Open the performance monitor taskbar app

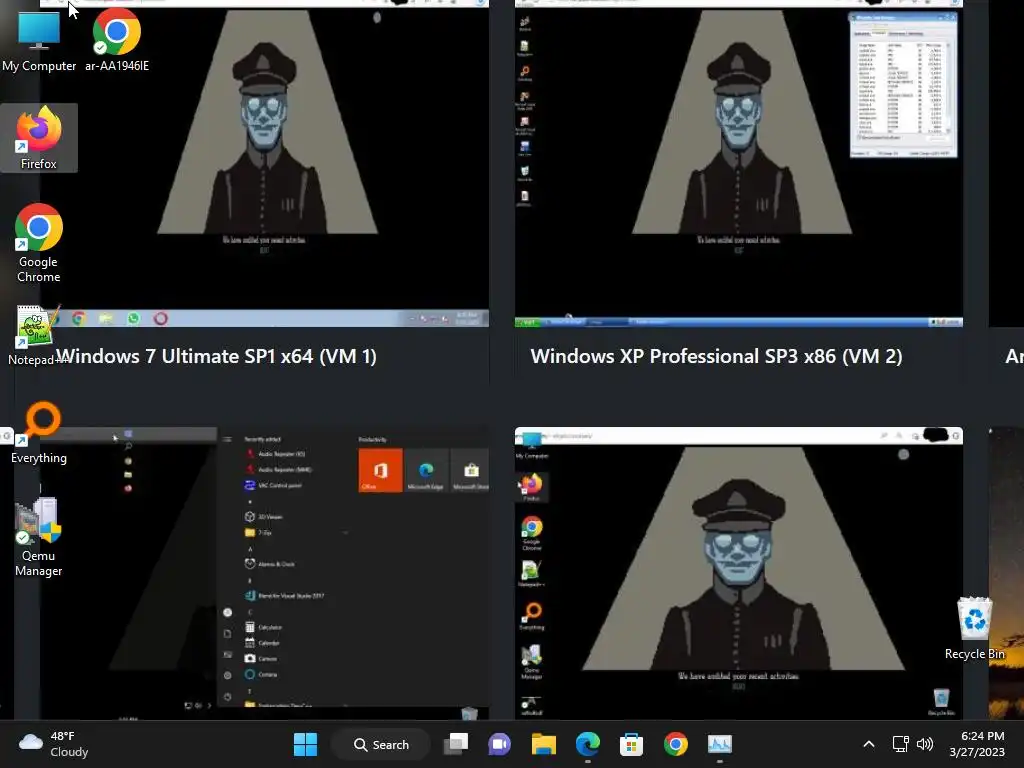tap(720, 744)
